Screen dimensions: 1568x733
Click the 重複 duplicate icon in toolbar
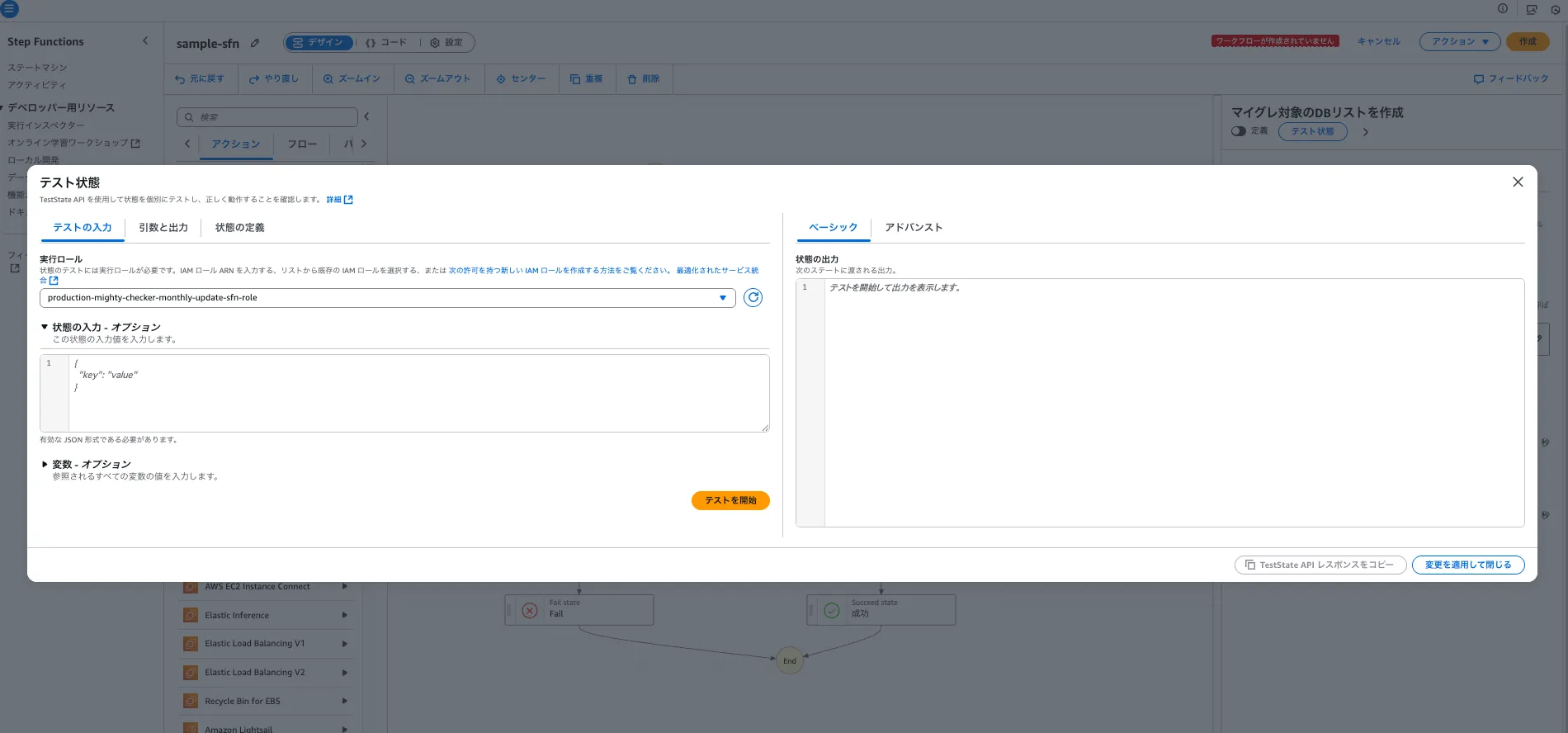[575, 79]
